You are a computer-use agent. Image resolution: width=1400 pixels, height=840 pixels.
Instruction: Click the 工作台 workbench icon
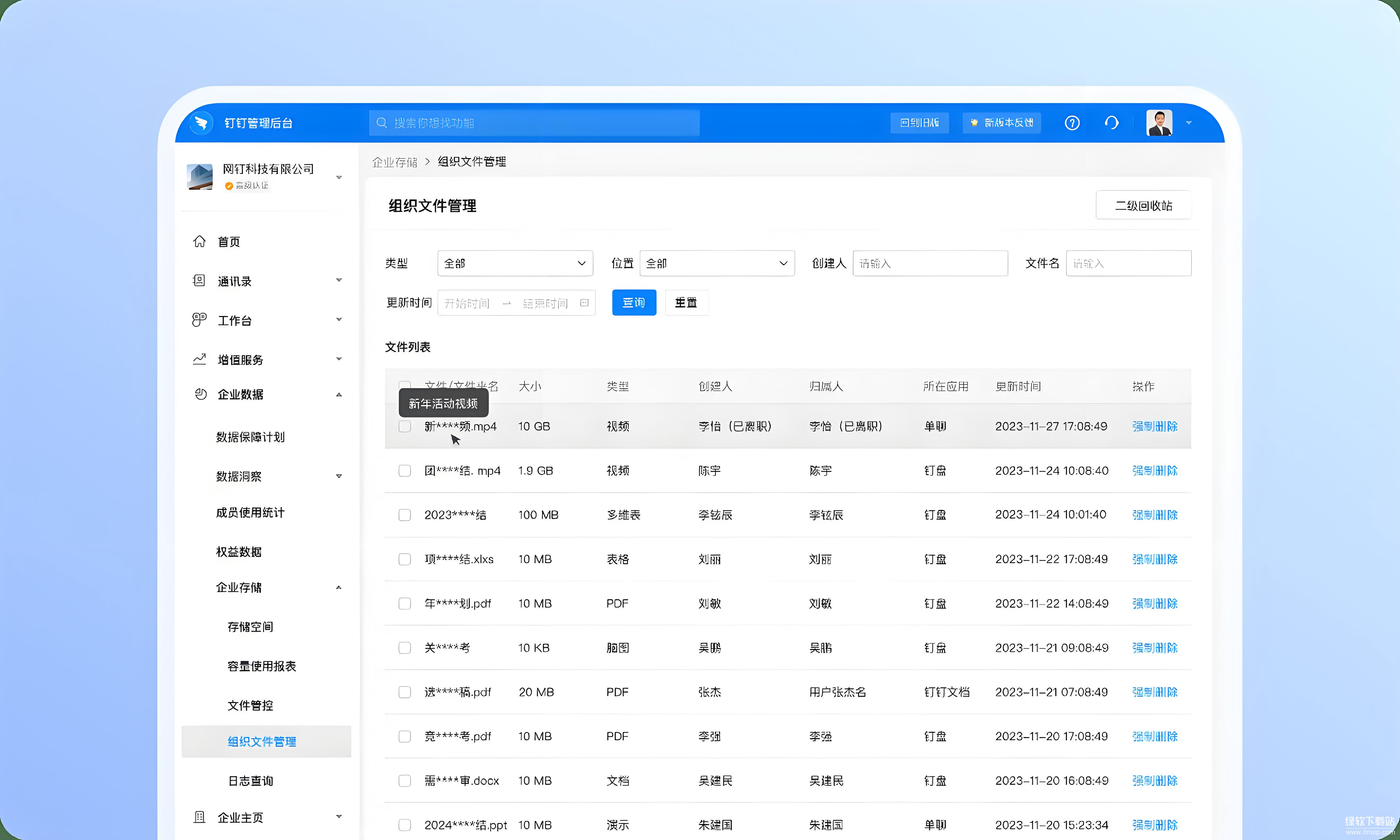pyautogui.click(x=199, y=320)
